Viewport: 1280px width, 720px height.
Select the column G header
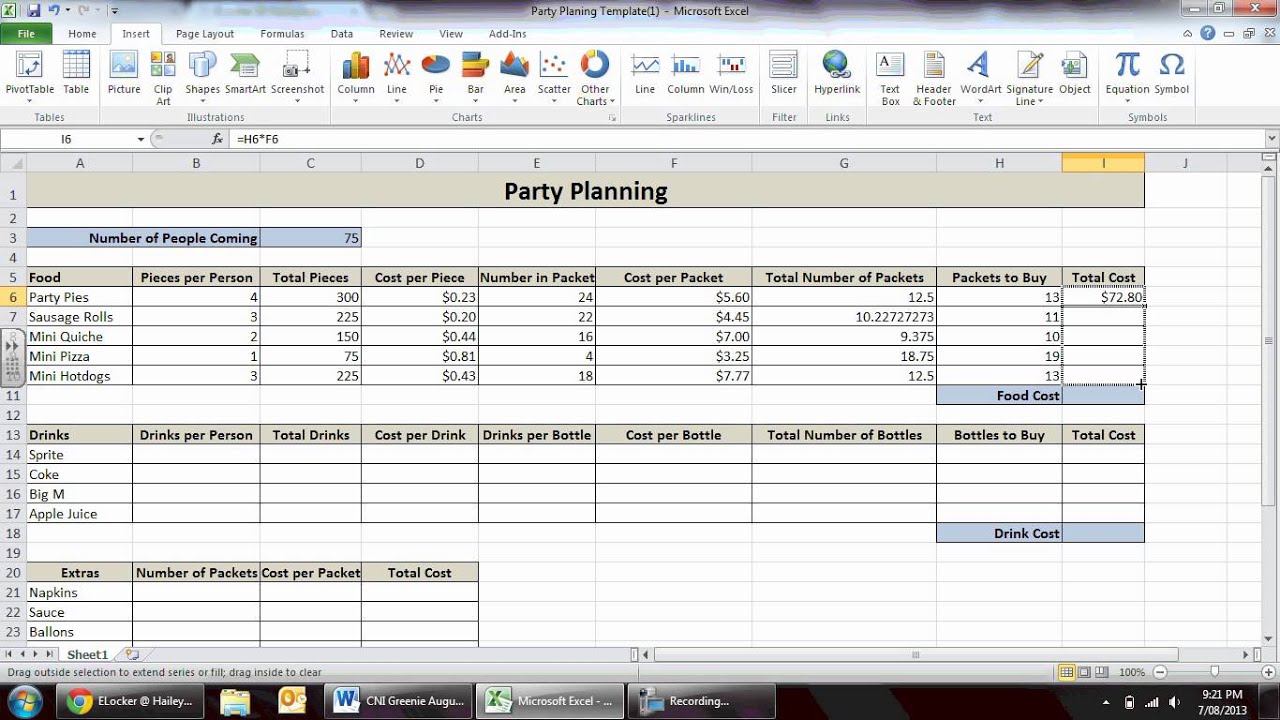[844, 163]
